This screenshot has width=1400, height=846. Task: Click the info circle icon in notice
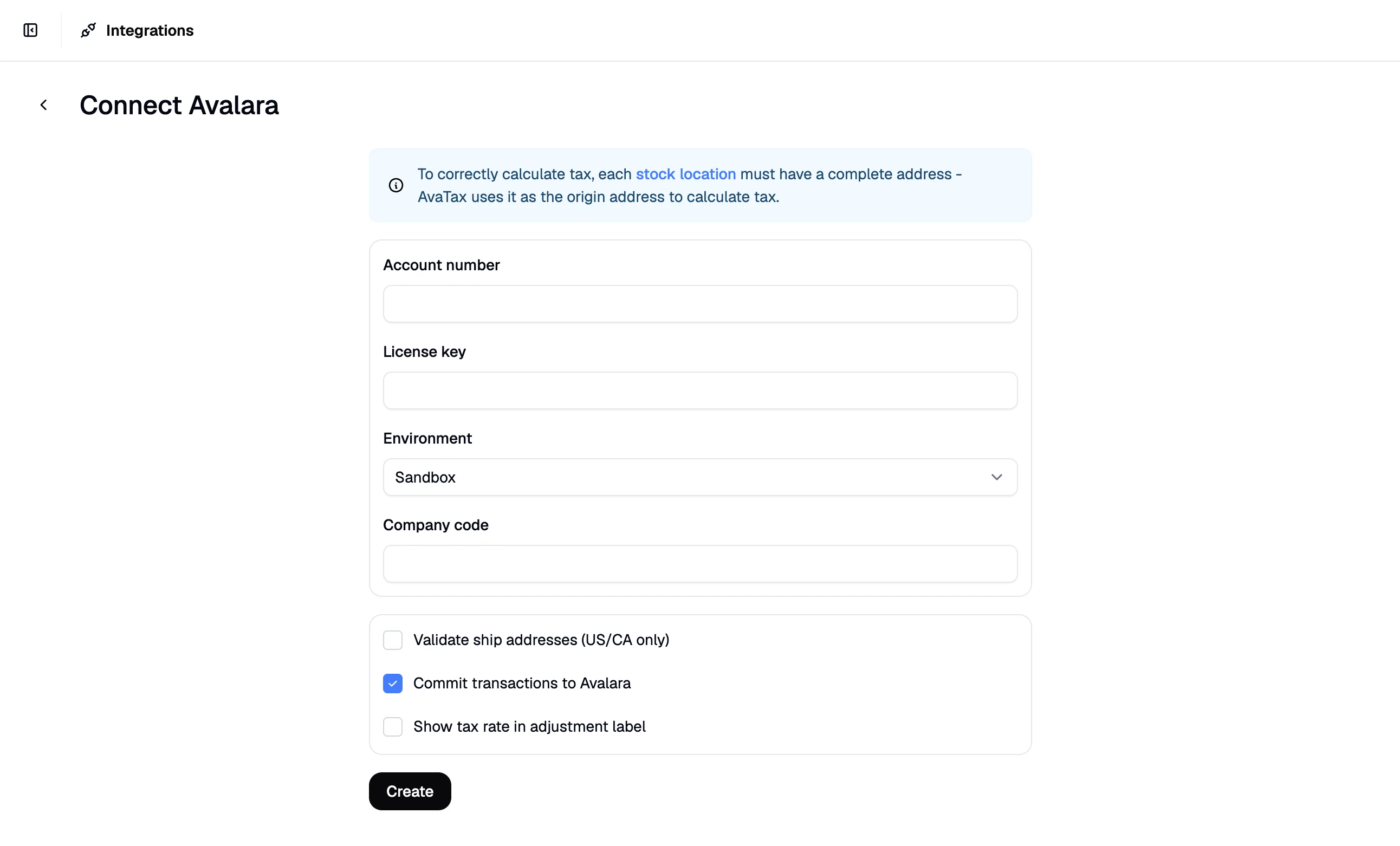click(x=396, y=185)
